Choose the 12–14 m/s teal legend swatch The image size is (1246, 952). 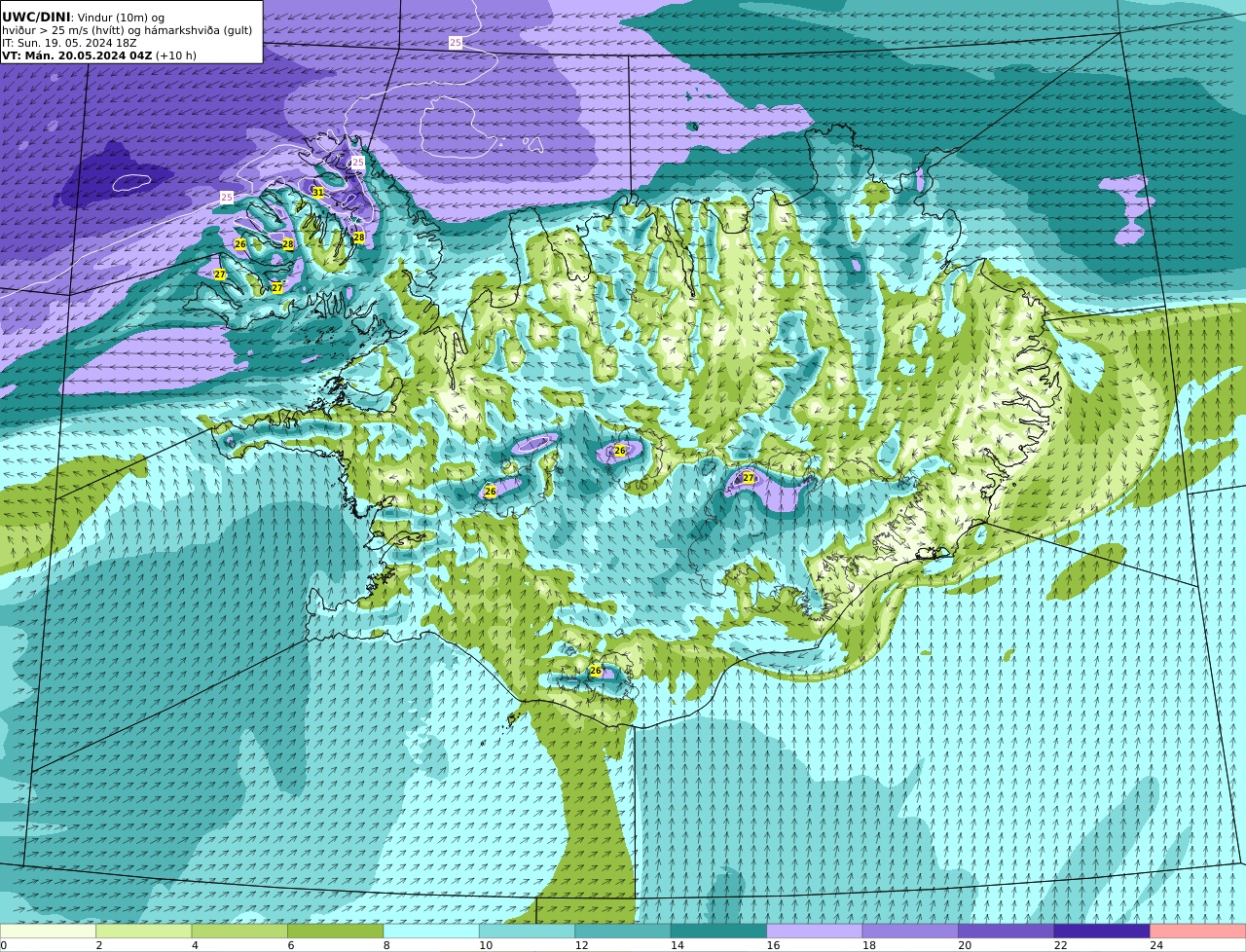click(623, 931)
